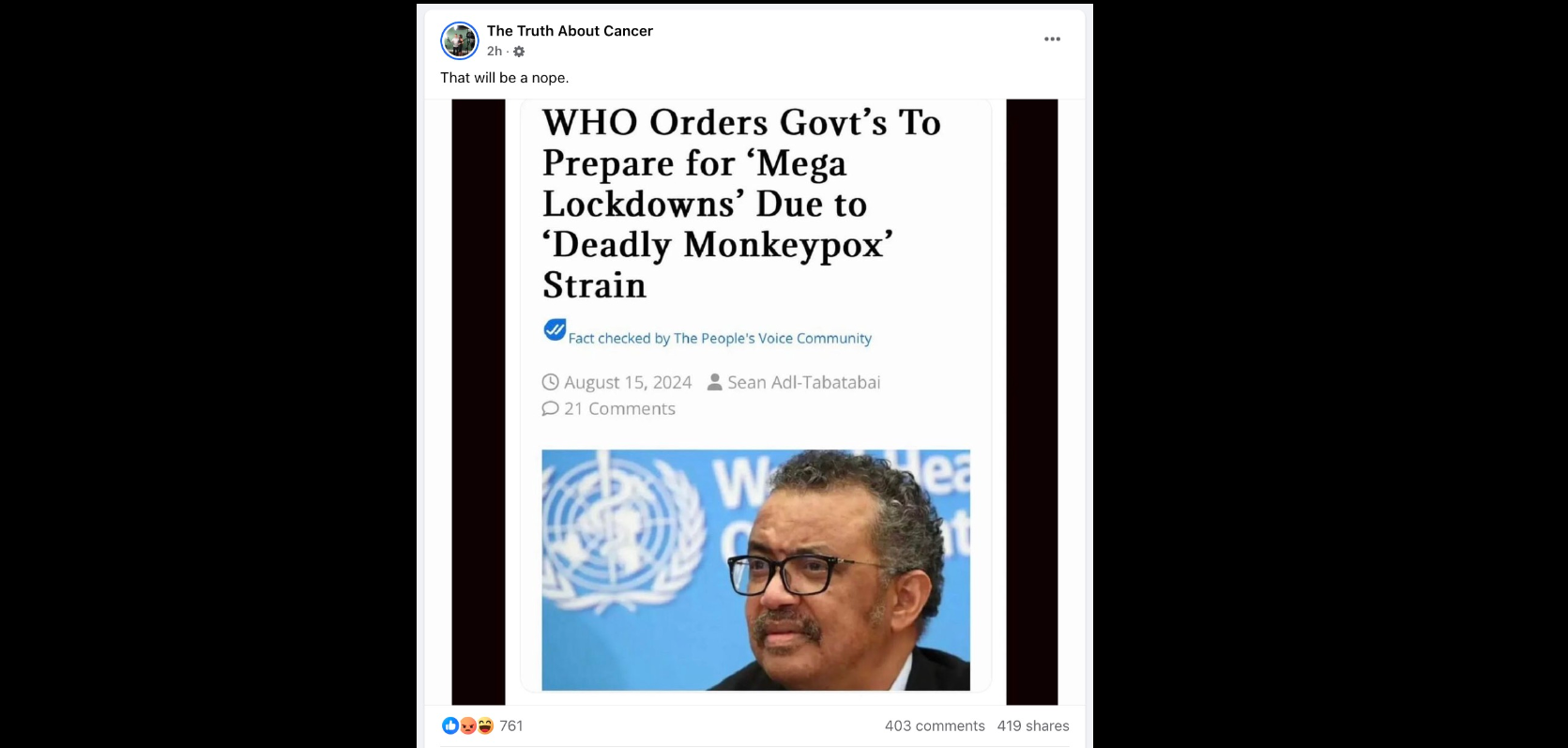Click the Angry reaction icon
1568x748 pixels.
(467, 725)
